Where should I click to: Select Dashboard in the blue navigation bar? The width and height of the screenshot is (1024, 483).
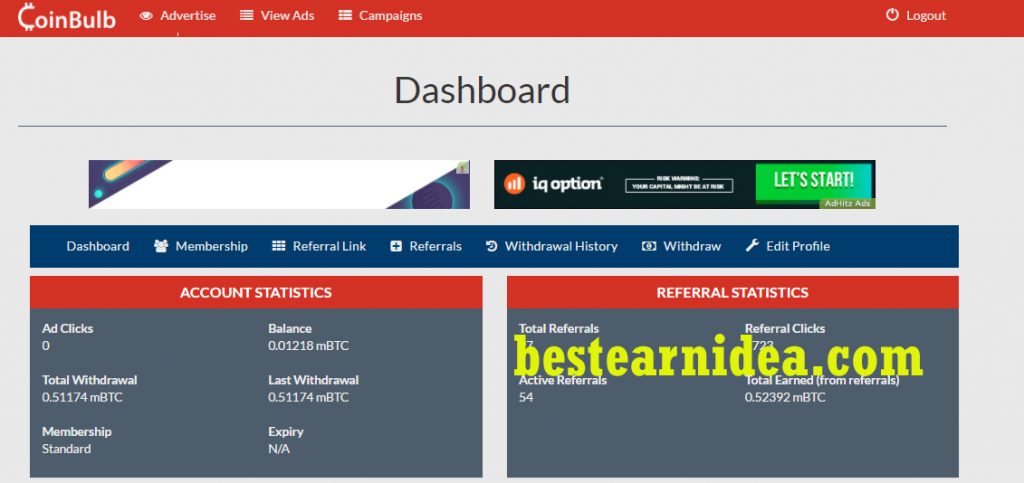coord(98,246)
